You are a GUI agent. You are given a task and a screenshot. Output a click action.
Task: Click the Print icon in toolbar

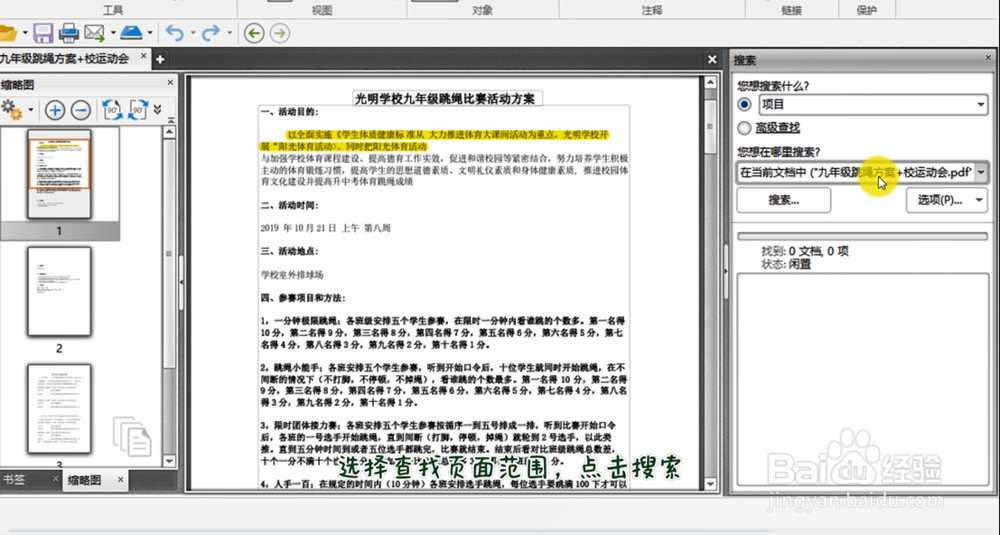(x=68, y=33)
